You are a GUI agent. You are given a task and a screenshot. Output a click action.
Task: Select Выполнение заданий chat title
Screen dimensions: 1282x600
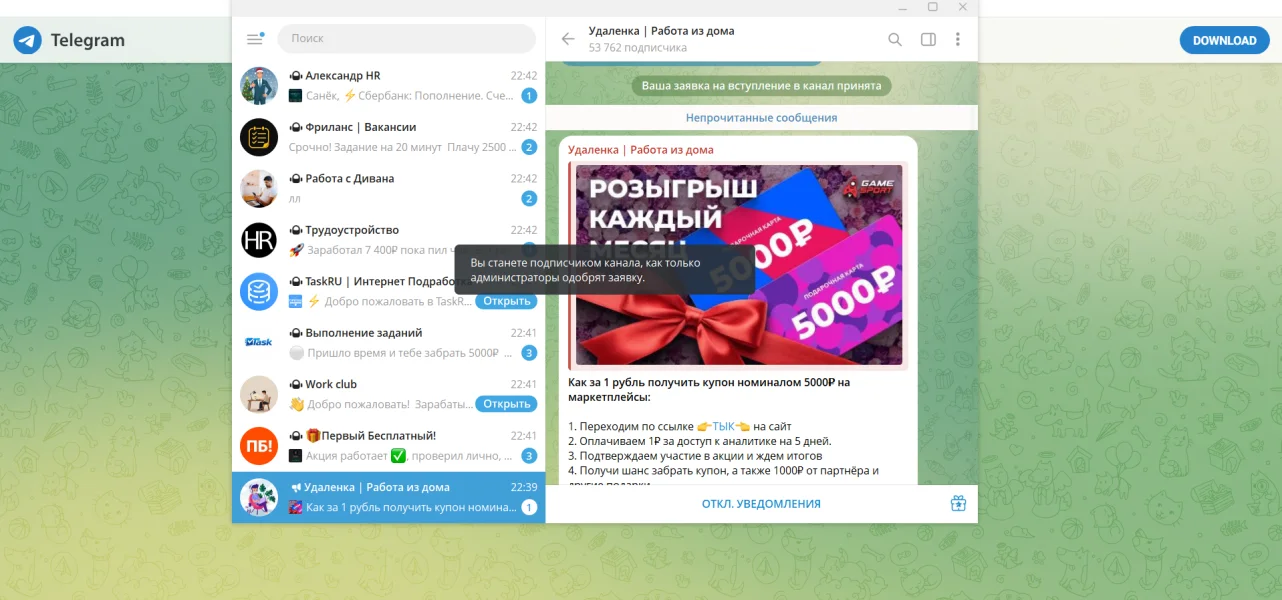[x=364, y=333]
